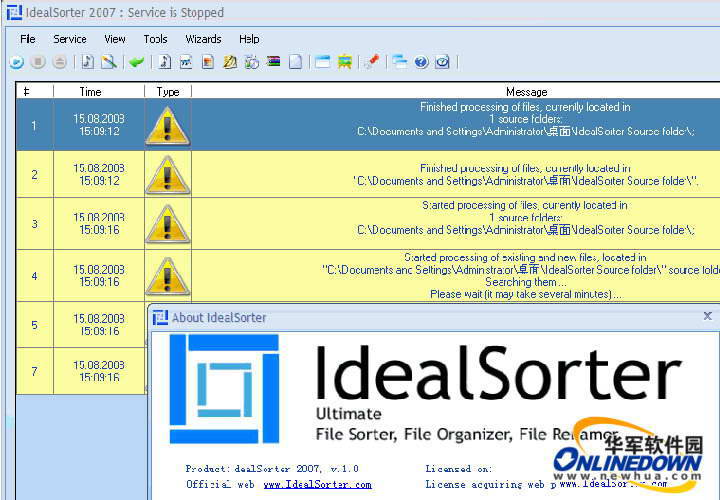Click the 'Ultimate' edition text in About dialog
720x500 pixels.
[x=349, y=414]
